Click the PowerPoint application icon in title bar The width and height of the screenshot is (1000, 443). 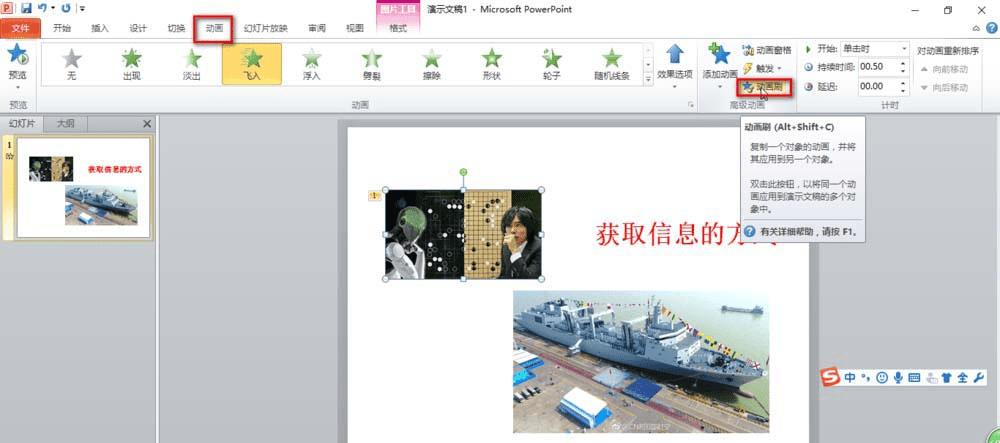coord(7,8)
